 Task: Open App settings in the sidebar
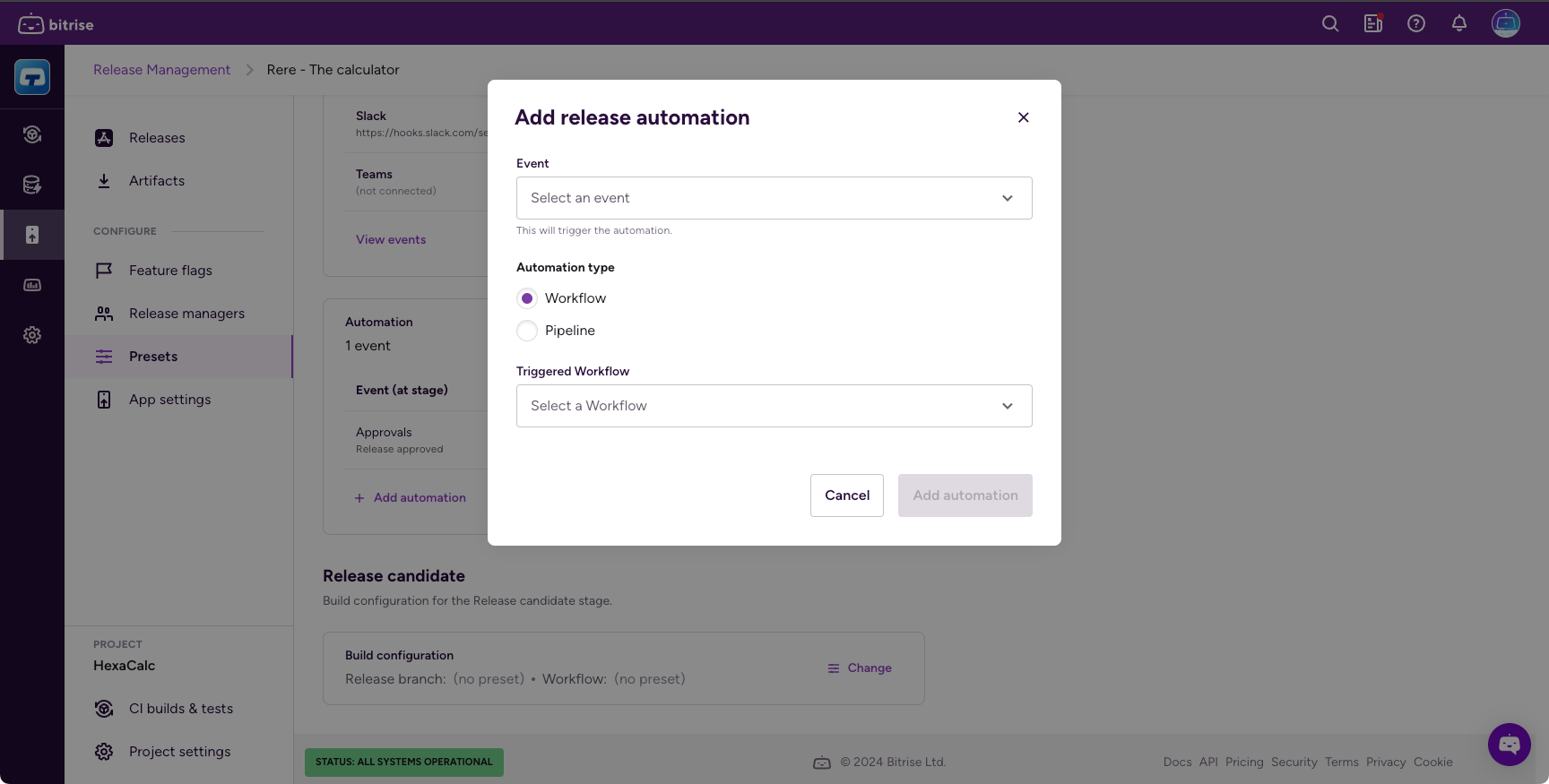[x=179, y=400]
